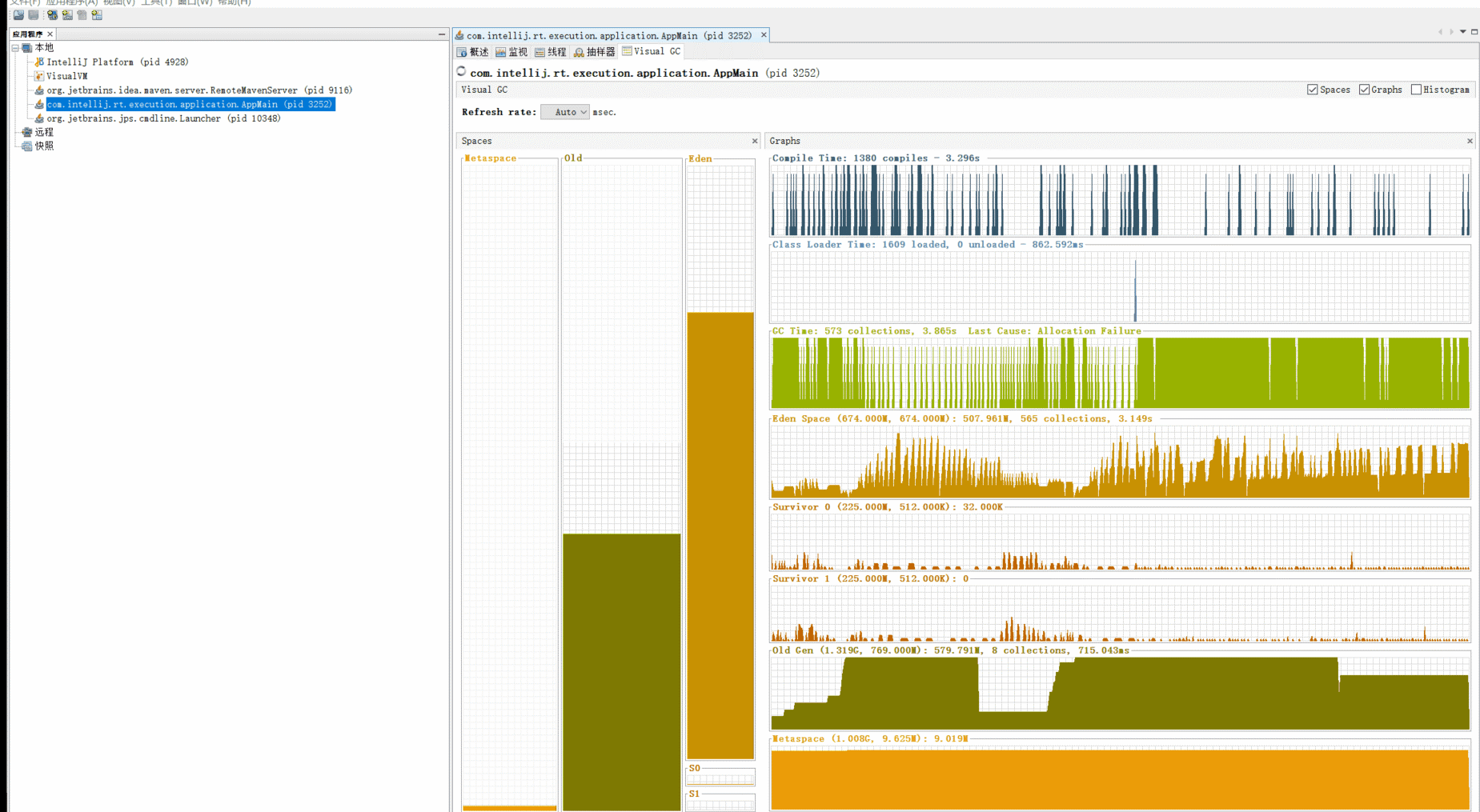Click the Survivor 0 history graph
Image resolution: width=1480 pixels, height=812 pixels.
click(1120, 542)
